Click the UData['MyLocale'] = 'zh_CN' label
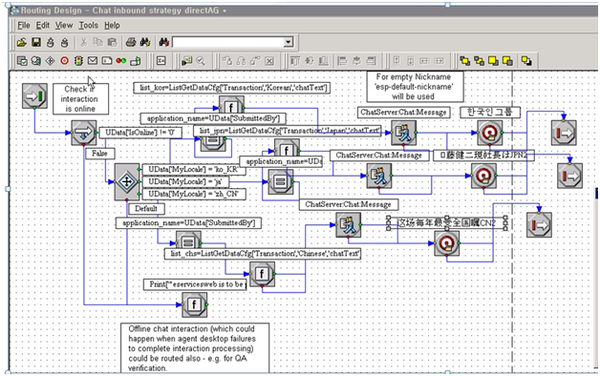The width and height of the screenshot is (600, 376). click(194, 194)
